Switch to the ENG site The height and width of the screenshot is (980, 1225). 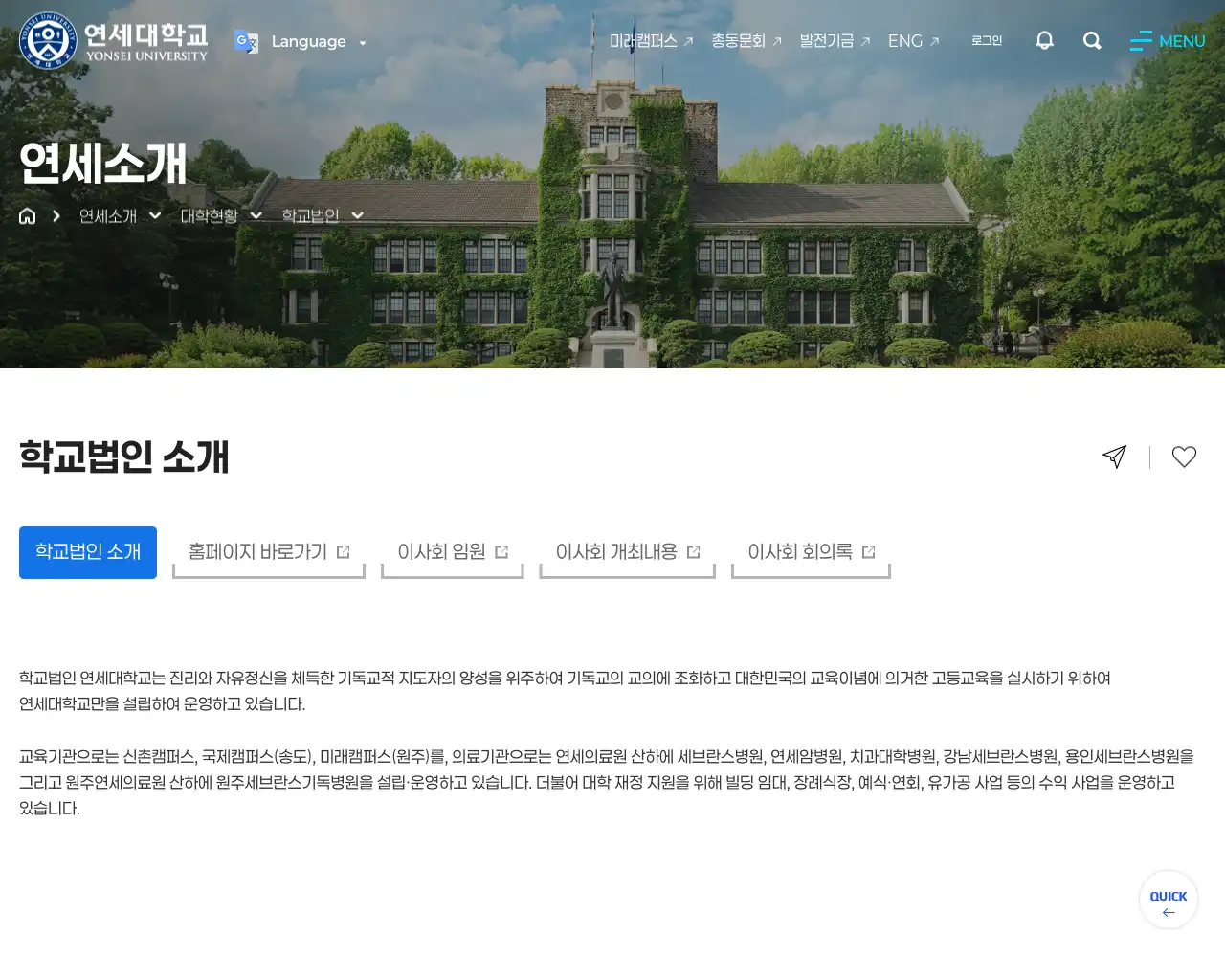913,41
